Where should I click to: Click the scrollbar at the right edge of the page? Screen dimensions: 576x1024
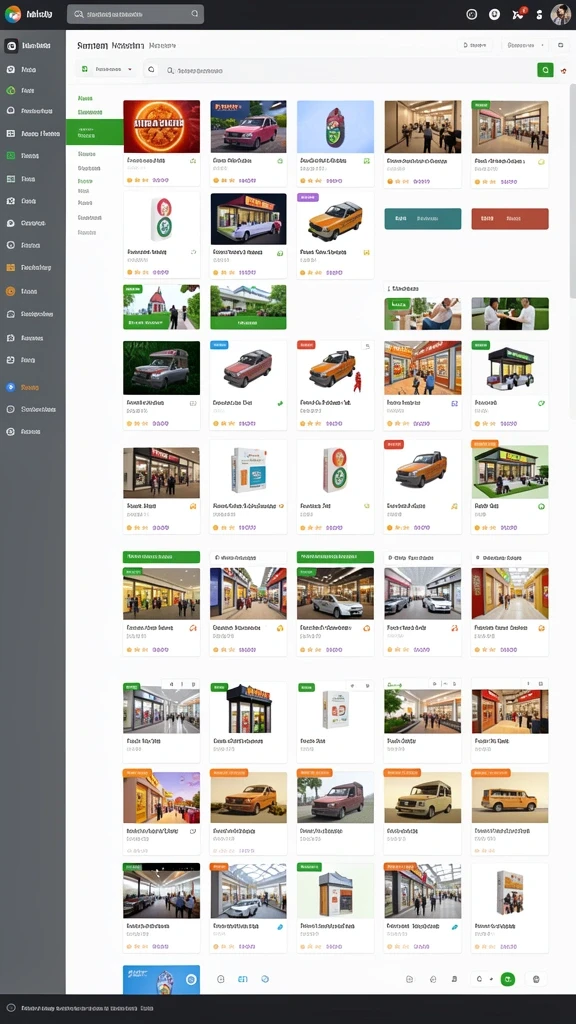(x=573, y=189)
